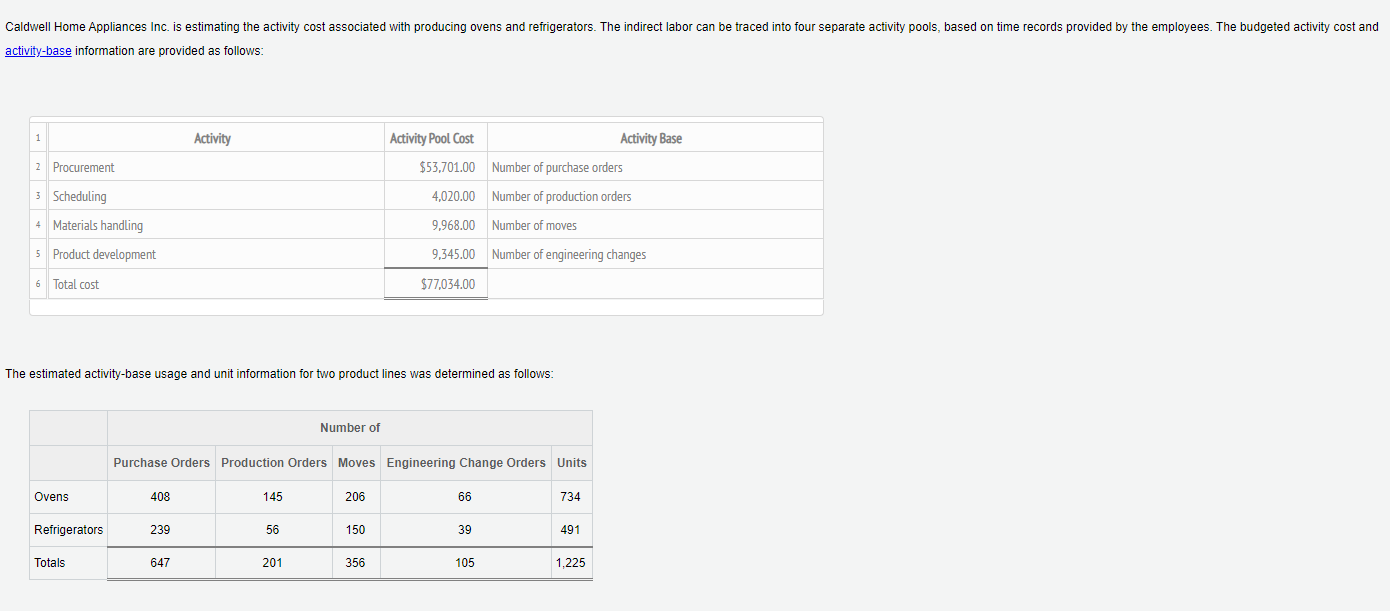Screen dimensions: 1390x611
Task: Click the Number of merged header cell
Action: click(350, 427)
